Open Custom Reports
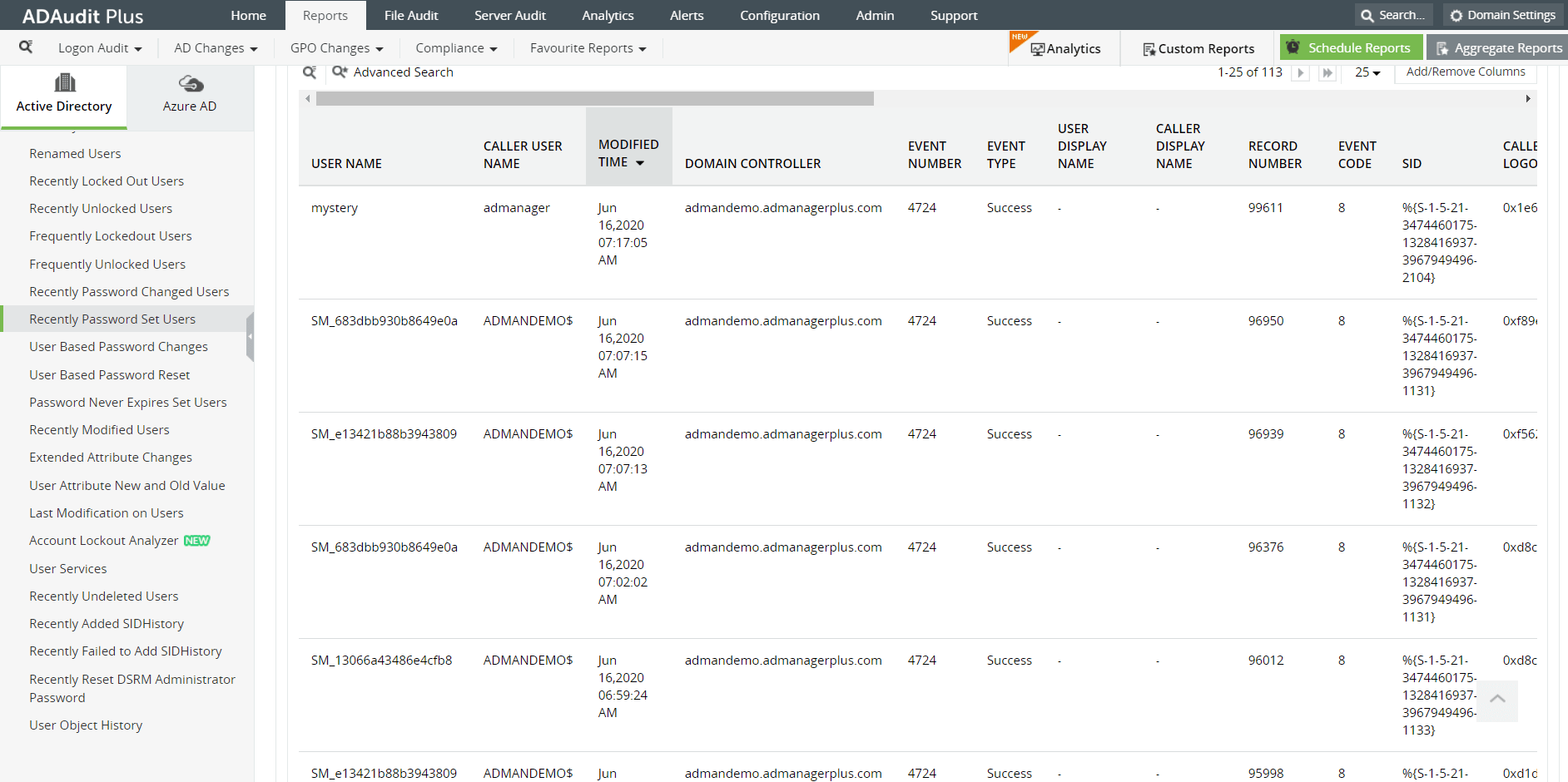 (1198, 48)
